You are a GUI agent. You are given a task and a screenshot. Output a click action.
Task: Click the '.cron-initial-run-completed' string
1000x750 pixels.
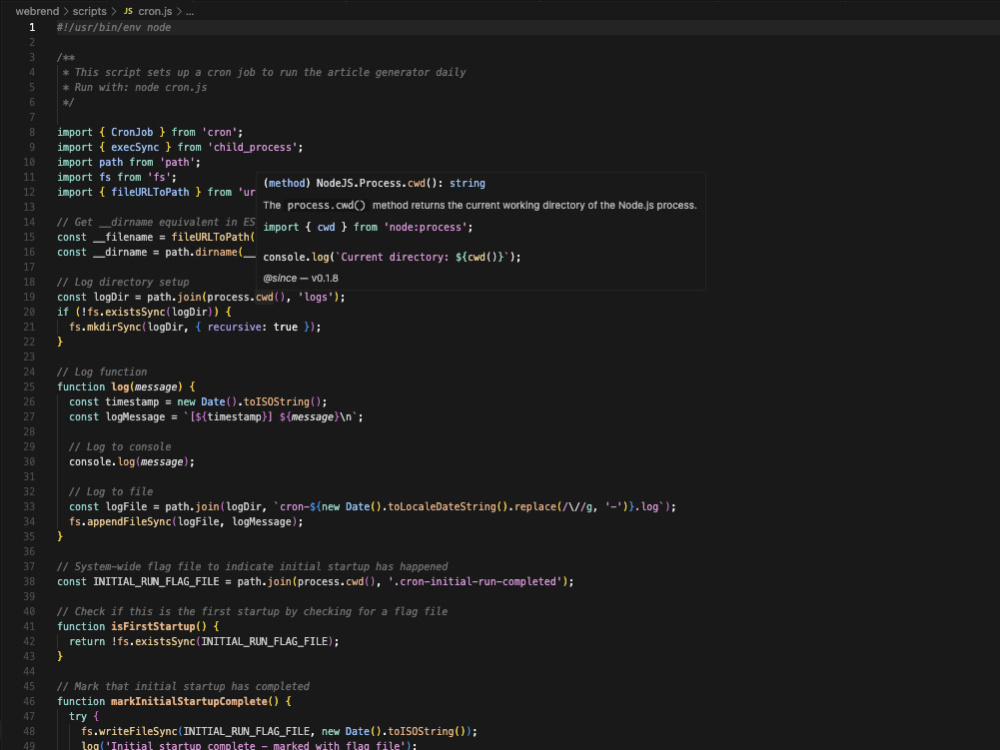click(474, 582)
